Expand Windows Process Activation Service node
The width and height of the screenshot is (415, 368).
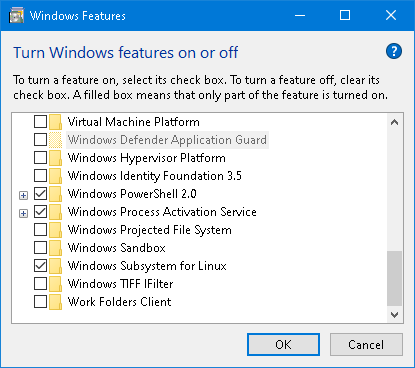(x=23, y=213)
